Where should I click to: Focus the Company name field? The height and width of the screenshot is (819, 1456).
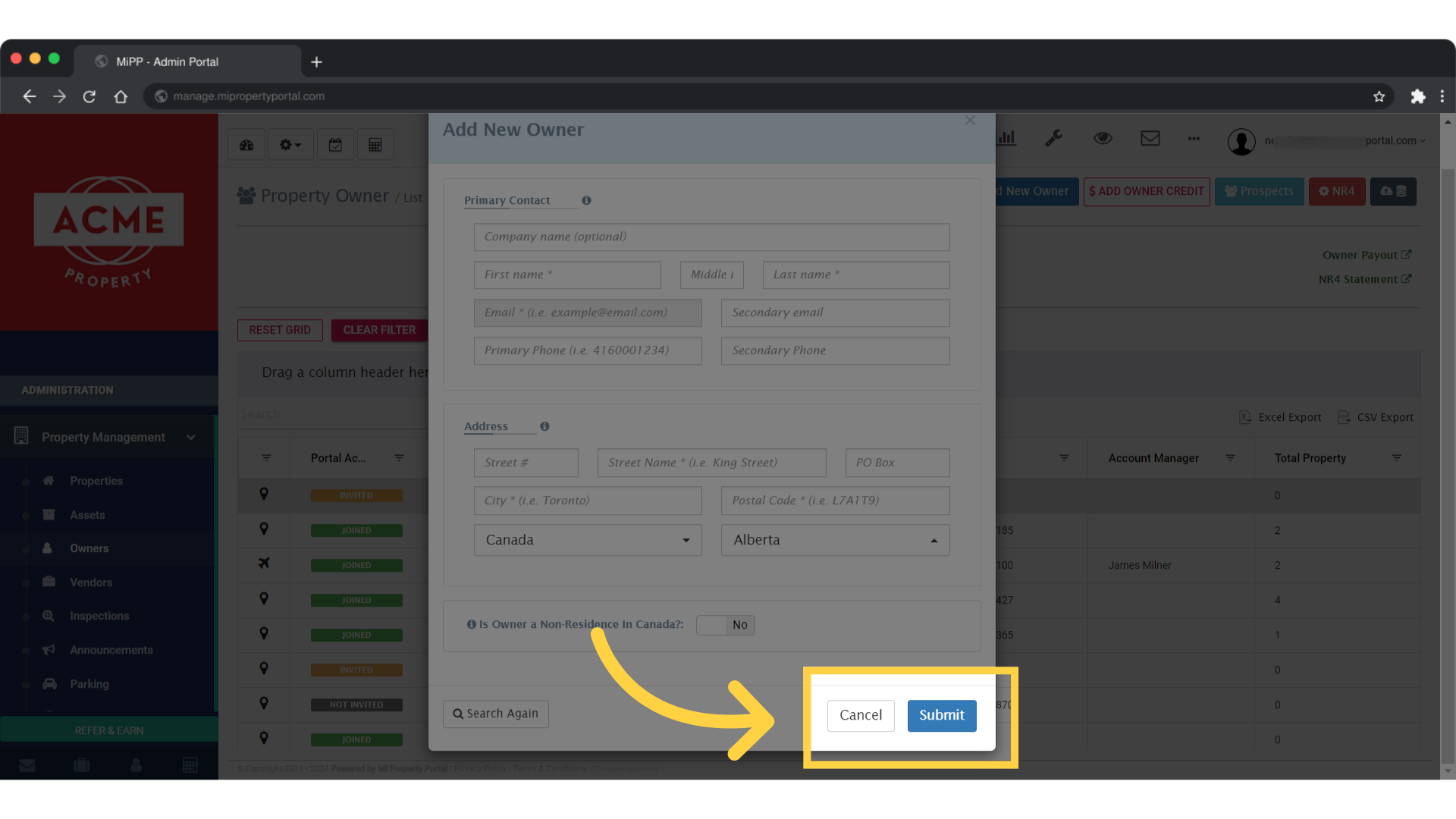(711, 237)
